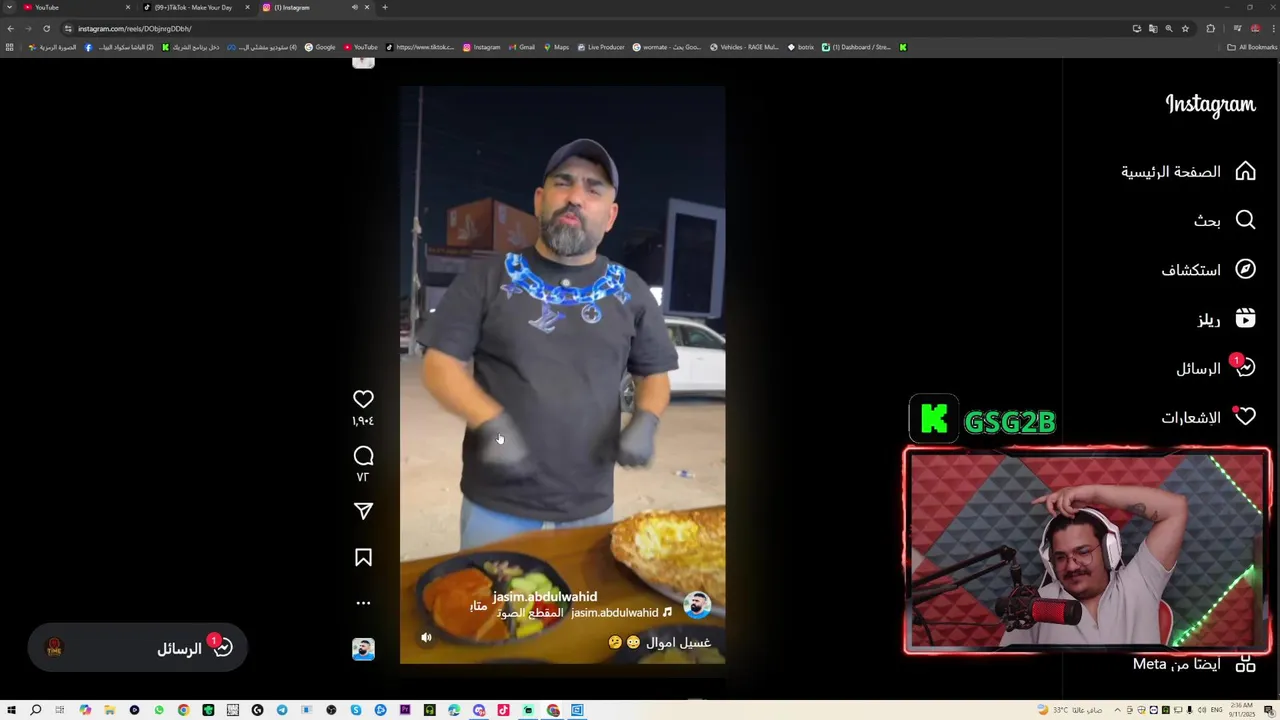Open the Windows Start menu

pos(11,710)
